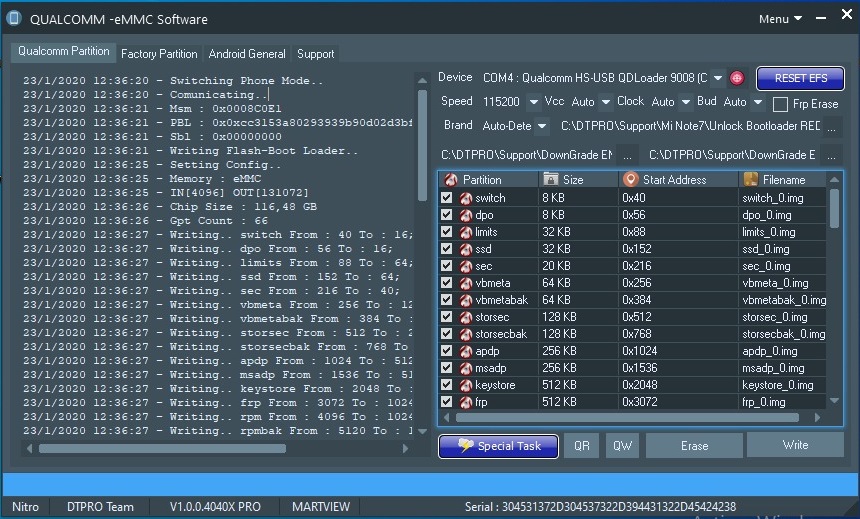This screenshot has width=860, height=519.
Task: Click the vbmetabak partition row icon
Action: click(466, 300)
